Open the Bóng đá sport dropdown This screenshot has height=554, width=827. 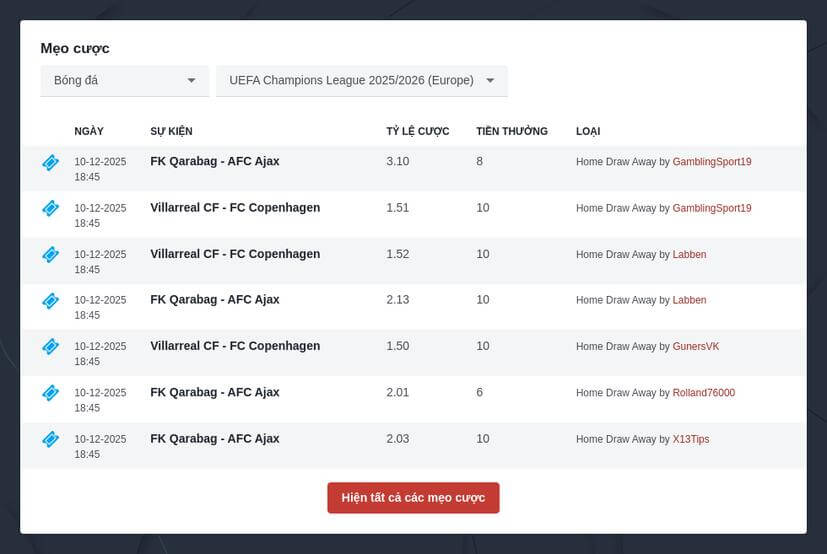[x=124, y=81]
